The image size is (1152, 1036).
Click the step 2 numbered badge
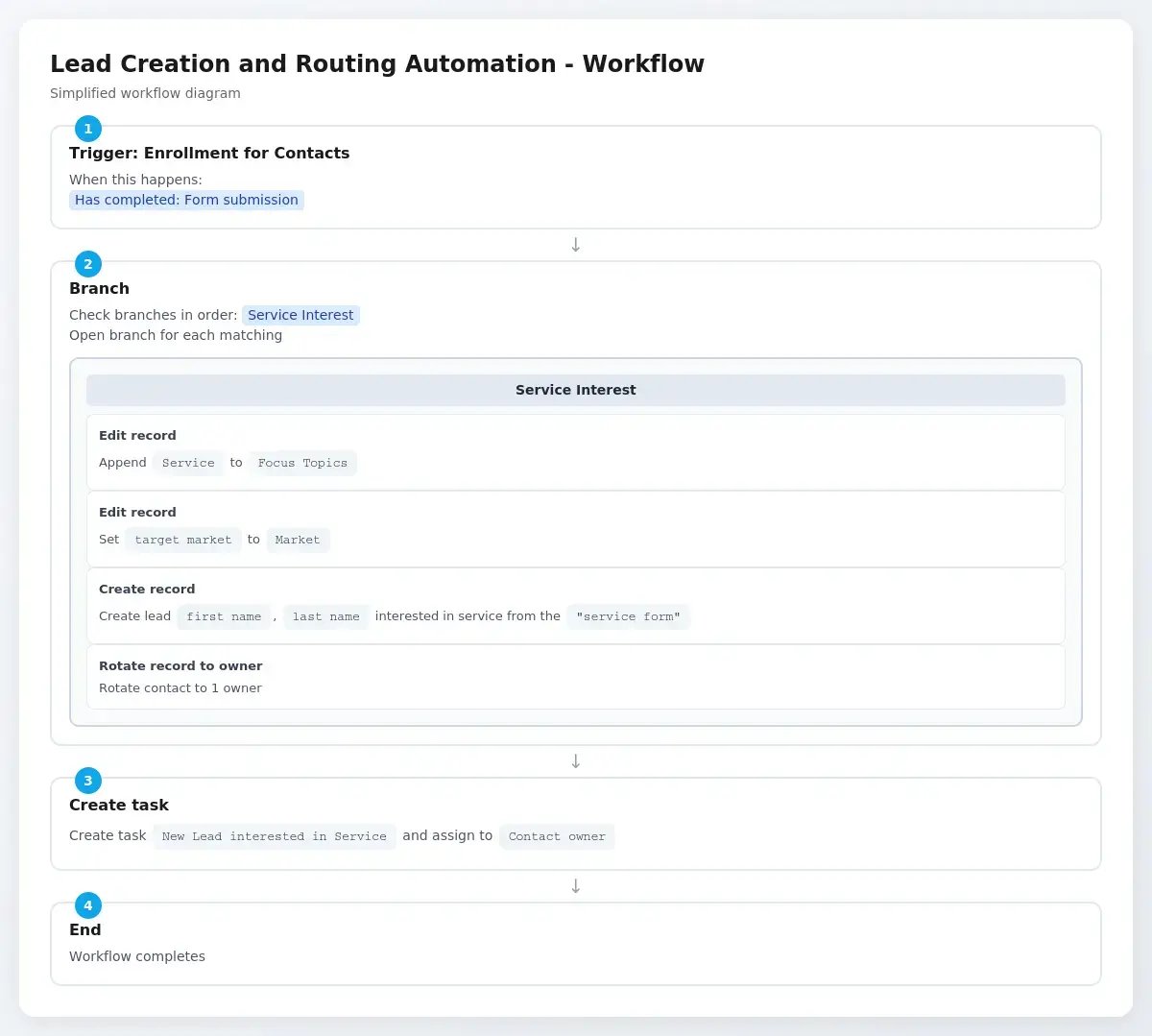point(87,264)
